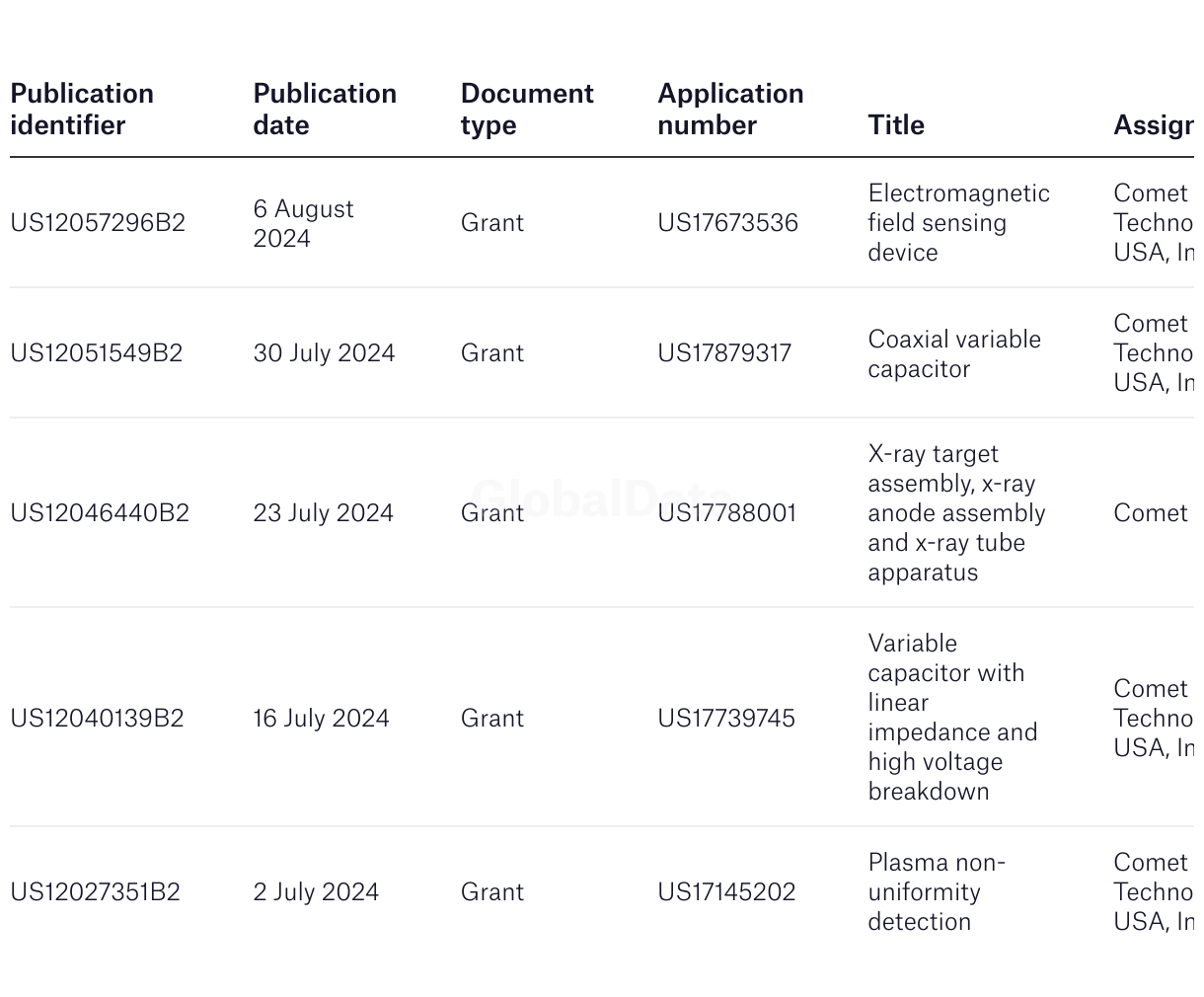
Task: Click application number US17145202
Action: tap(726, 892)
